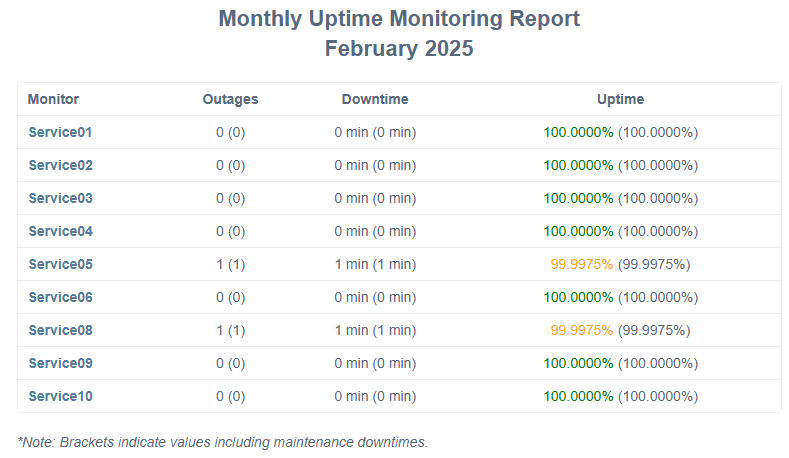Open the Service09 monitor link
The width and height of the screenshot is (789, 458).
tap(60, 363)
